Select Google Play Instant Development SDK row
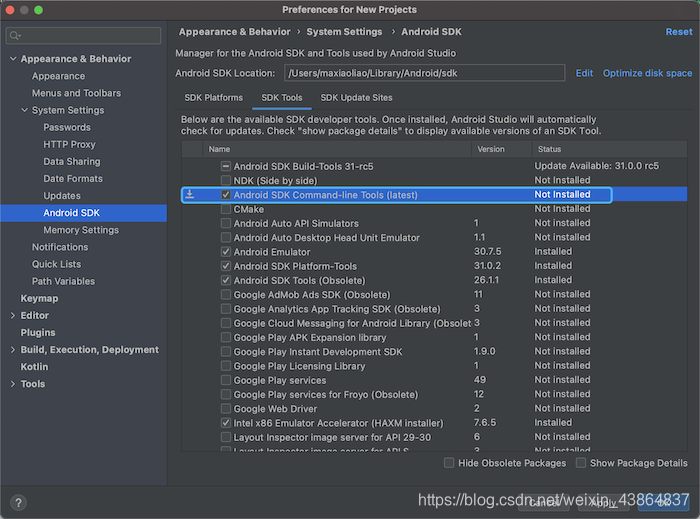700x519 pixels. [x=434, y=352]
